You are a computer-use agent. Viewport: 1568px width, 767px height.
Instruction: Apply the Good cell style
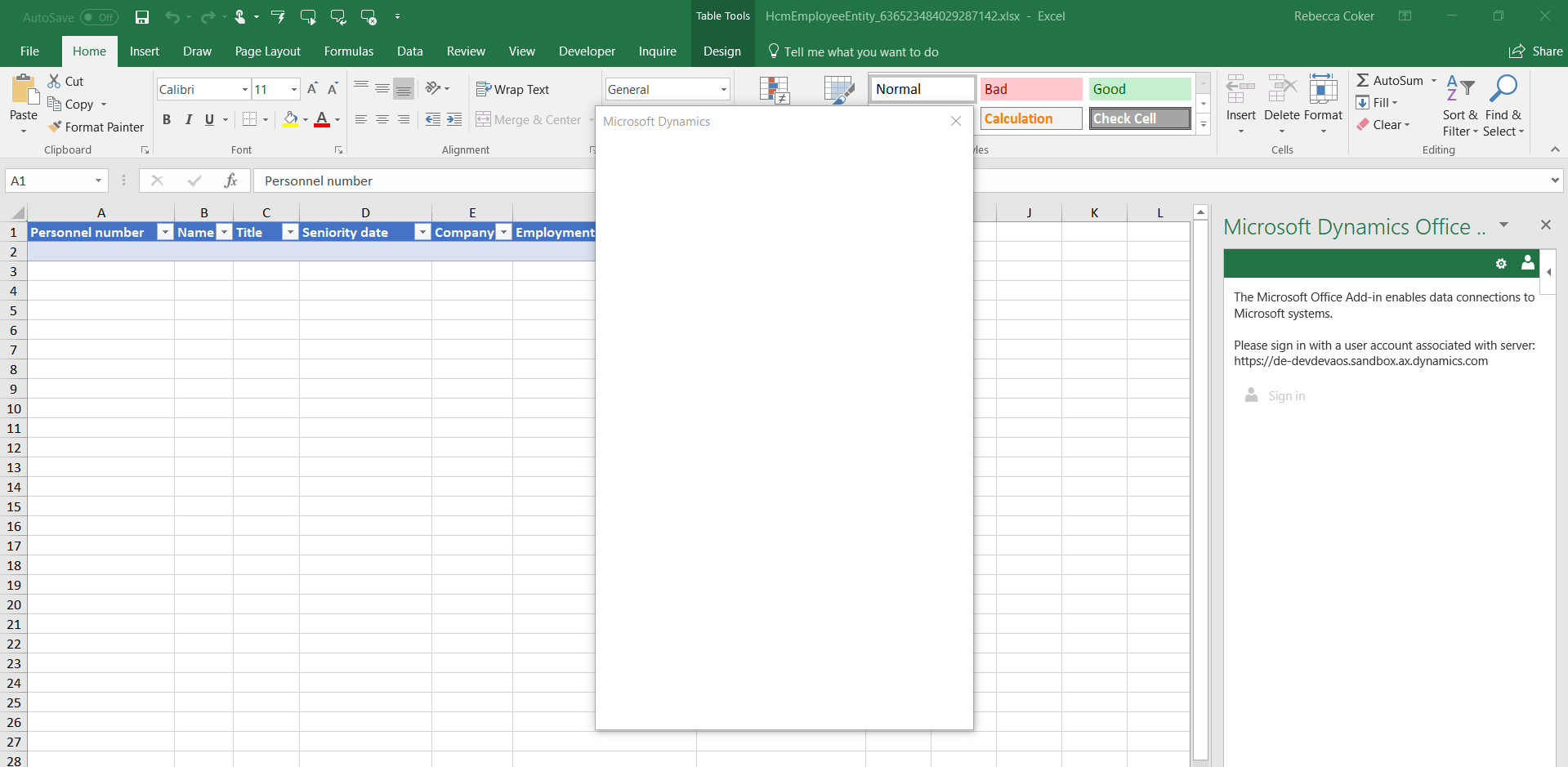coord(1140,89)
